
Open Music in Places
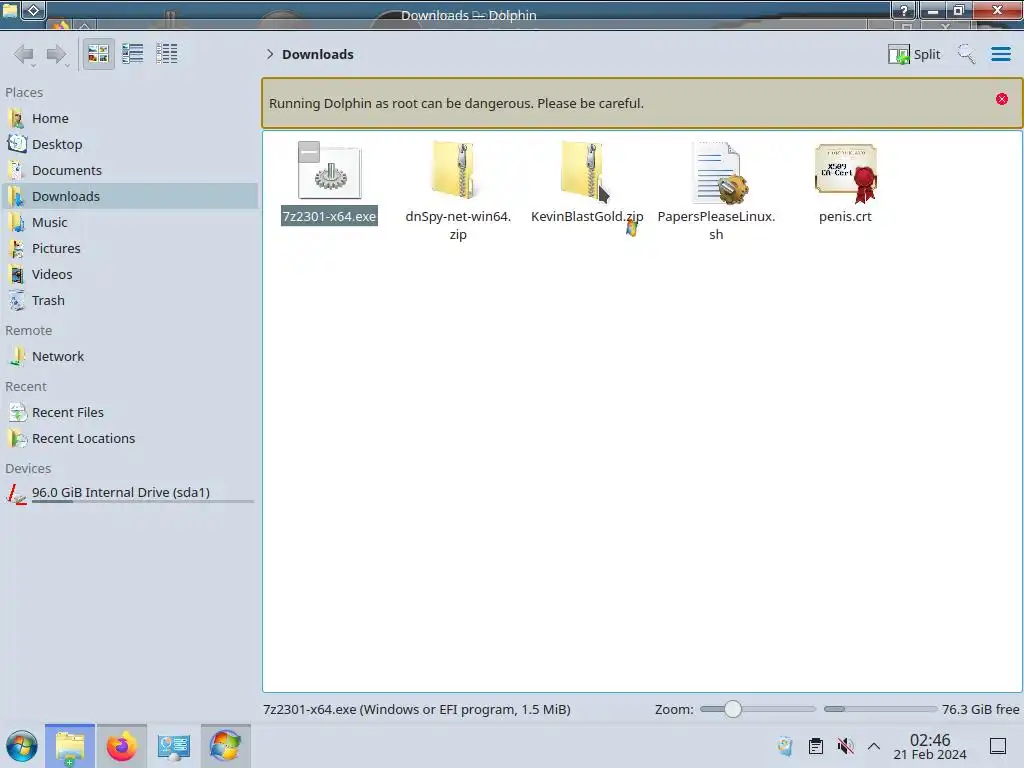pos(130,223)
